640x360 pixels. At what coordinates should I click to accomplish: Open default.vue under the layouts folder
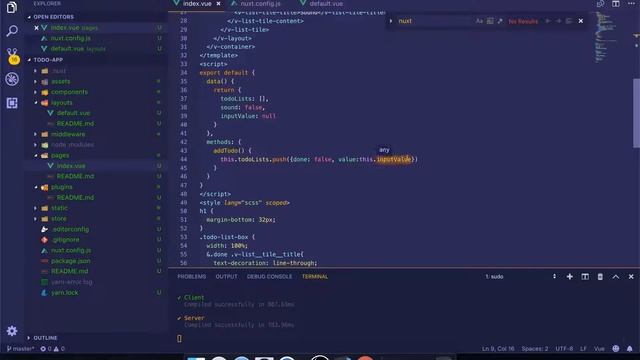coord(73,113)
